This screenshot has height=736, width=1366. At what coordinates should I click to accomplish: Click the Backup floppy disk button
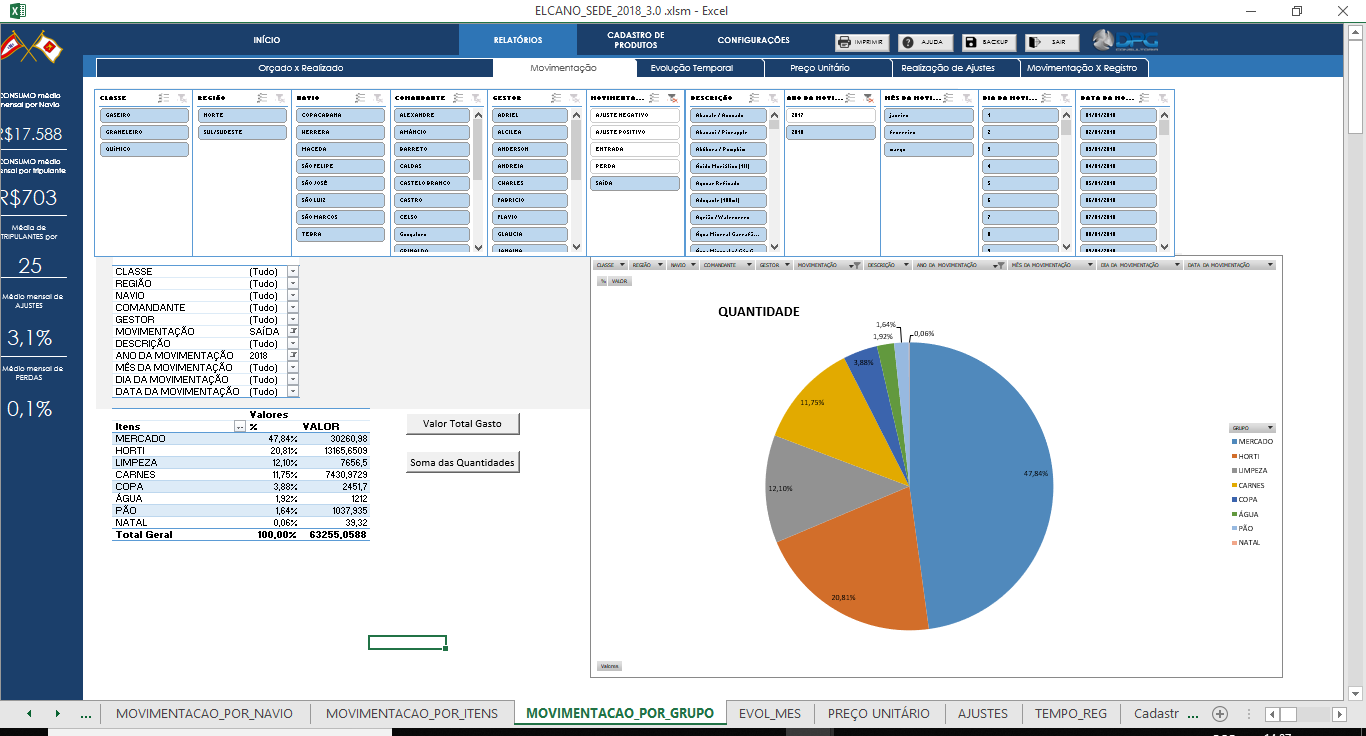988,43
